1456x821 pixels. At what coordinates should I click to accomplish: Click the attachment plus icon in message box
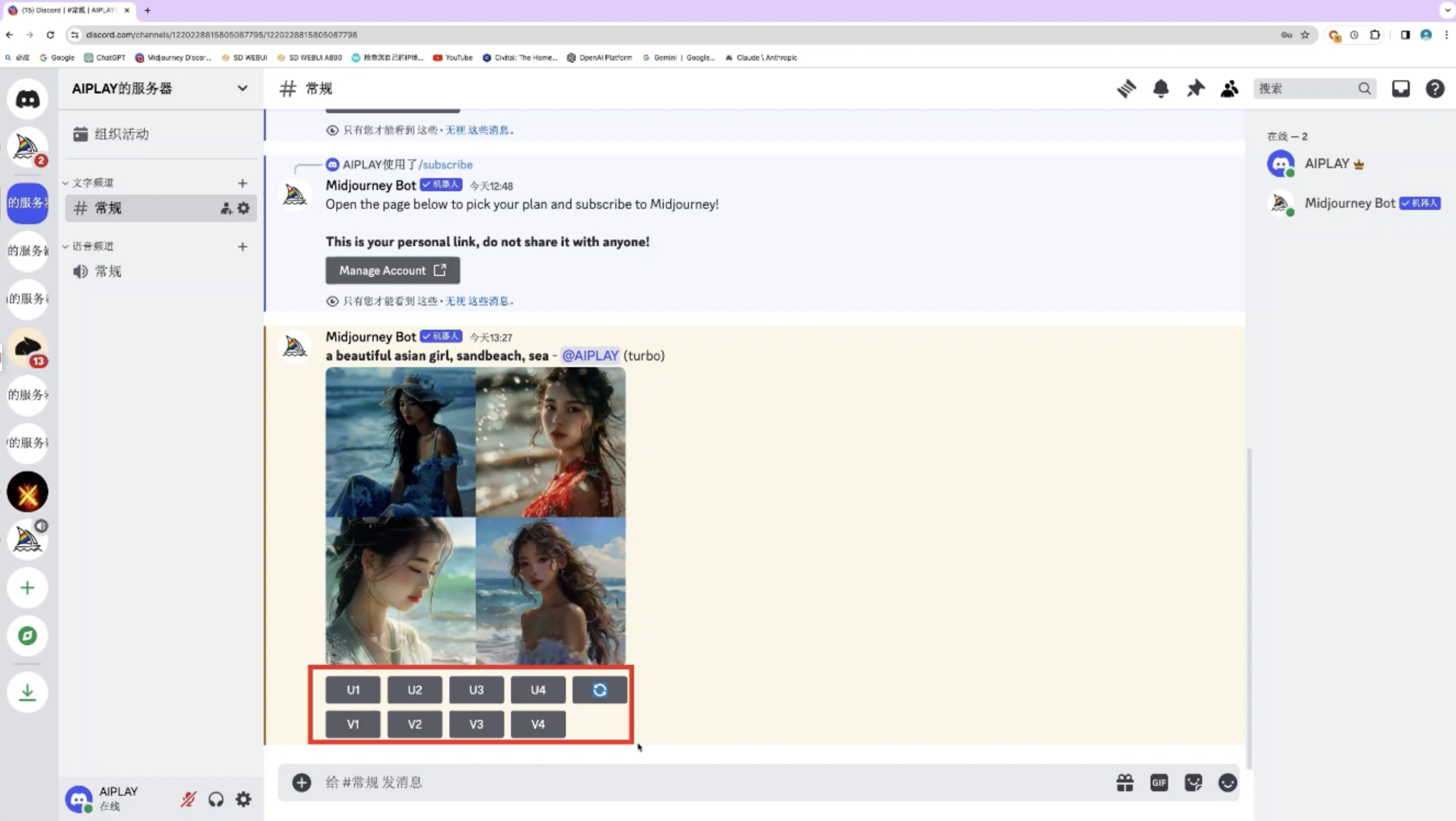tap(301, 783)
